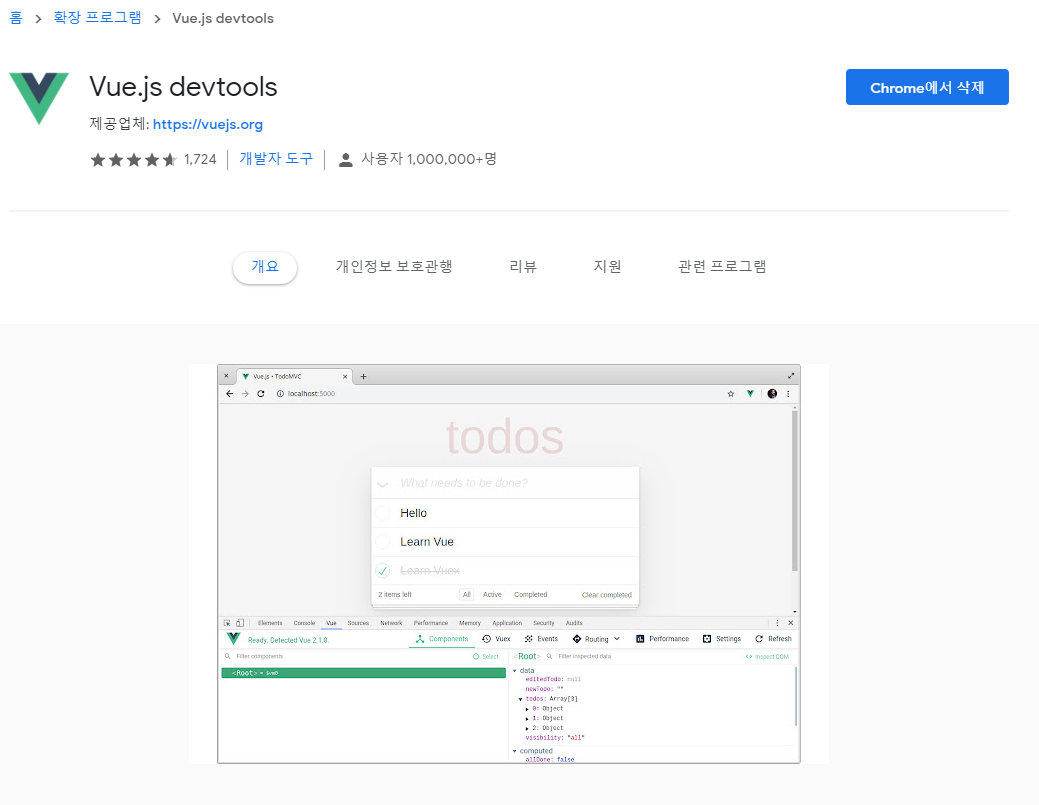Click back arrow in preview screenshot browser
The height and width of the screenshot is (805, 1039).
pyautogui.click(x=229, y=394)
